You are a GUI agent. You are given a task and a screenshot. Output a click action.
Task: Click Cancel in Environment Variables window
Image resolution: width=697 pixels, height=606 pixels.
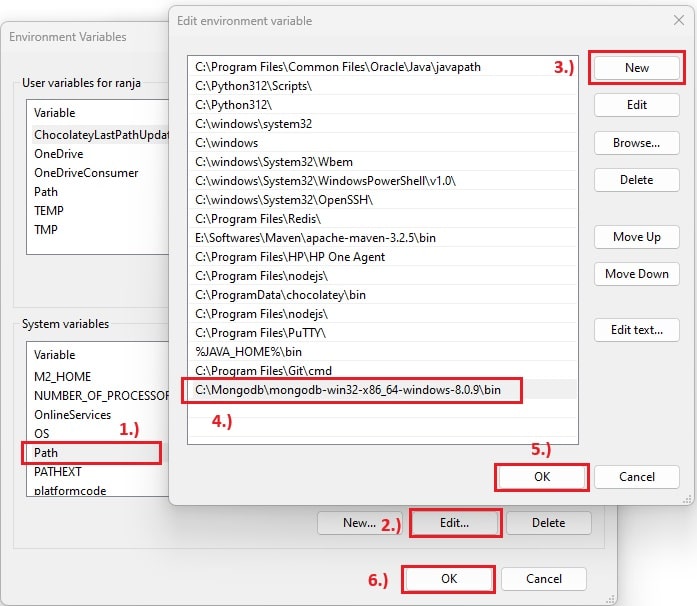pyautogui.click(x=543, y=578)
